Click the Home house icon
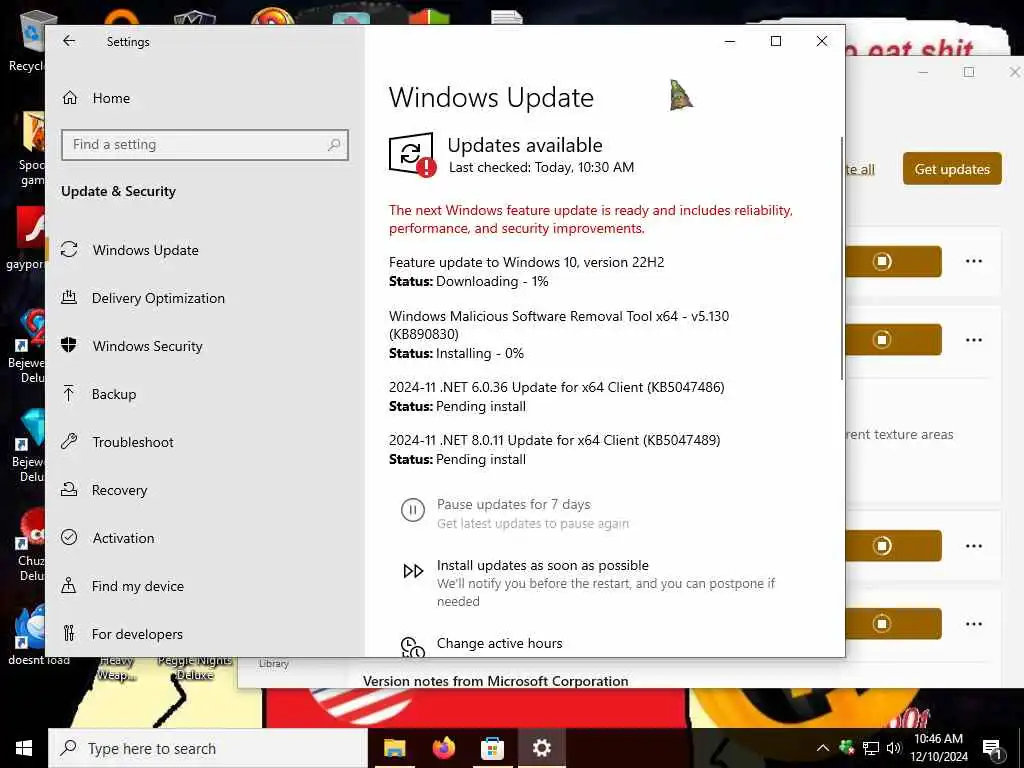Screen dimensions: 1024x768 click(x=70, y=98)
